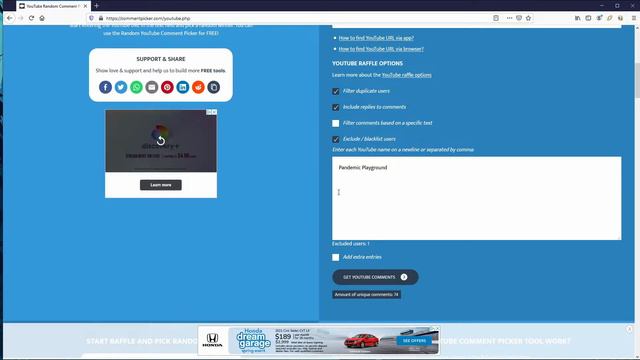
Task: Open browser home page
Action: coord(42,18)
